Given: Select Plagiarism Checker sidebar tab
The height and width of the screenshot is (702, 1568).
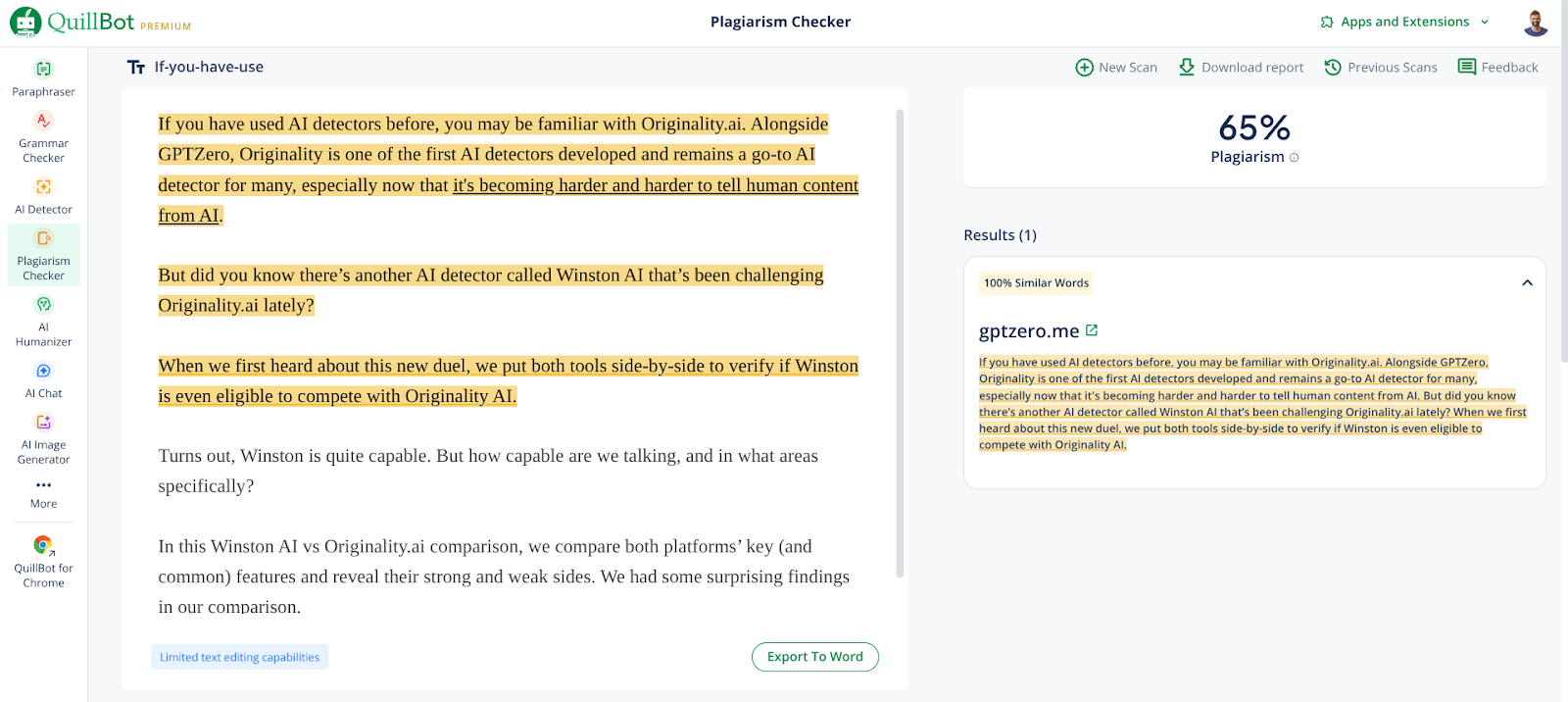Looking at the screenshot, I should [43, 255].
